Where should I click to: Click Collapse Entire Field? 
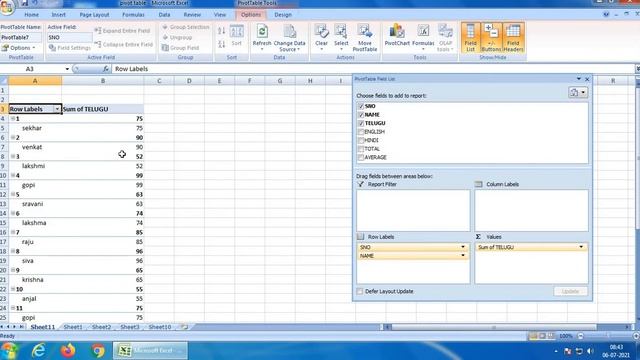click(x=124, y=44)
